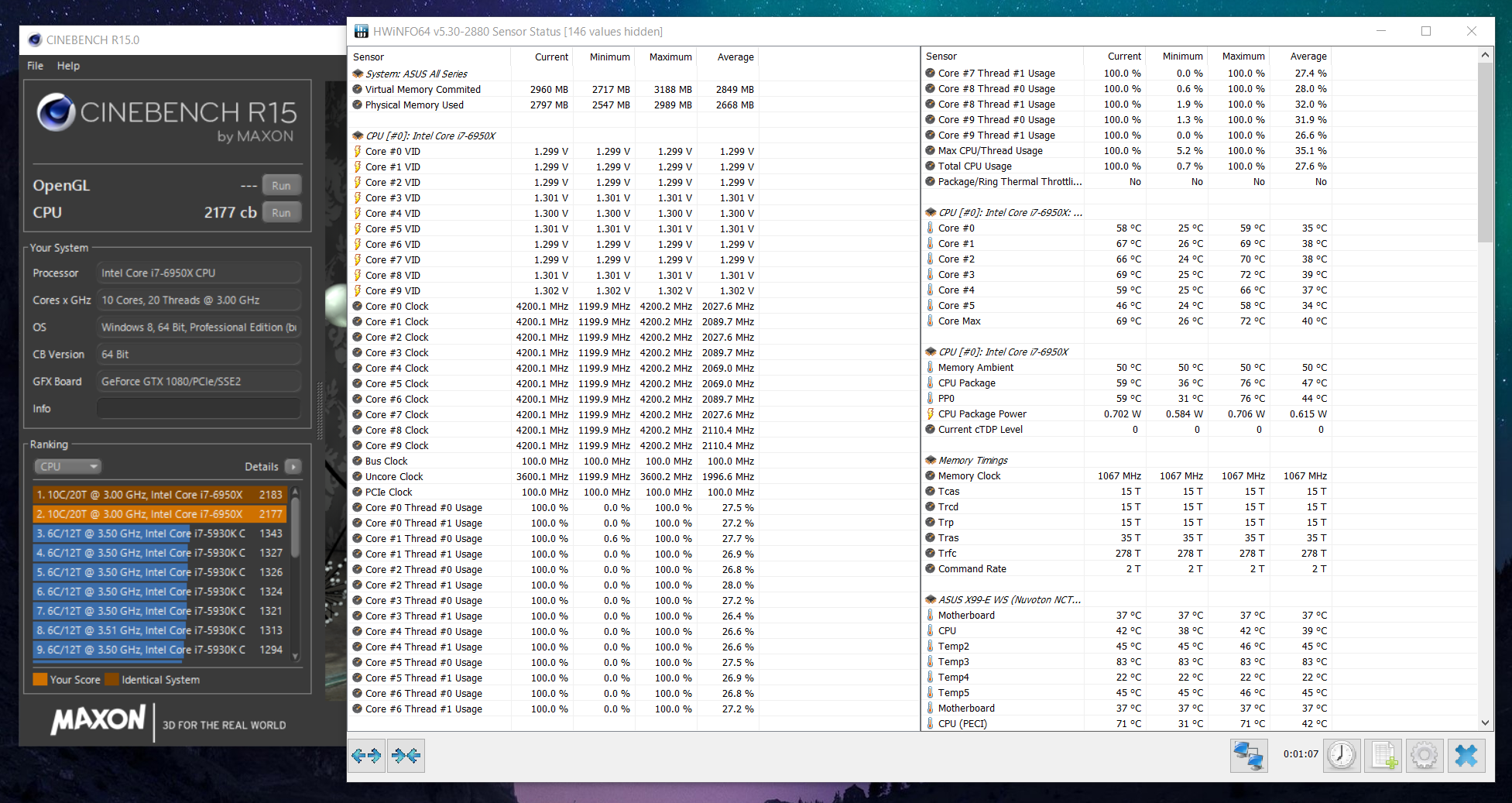1512x803 pixels.
Task: Open HWiNFO sensor settings gear icon
Action: click(x=1425, y=755)
